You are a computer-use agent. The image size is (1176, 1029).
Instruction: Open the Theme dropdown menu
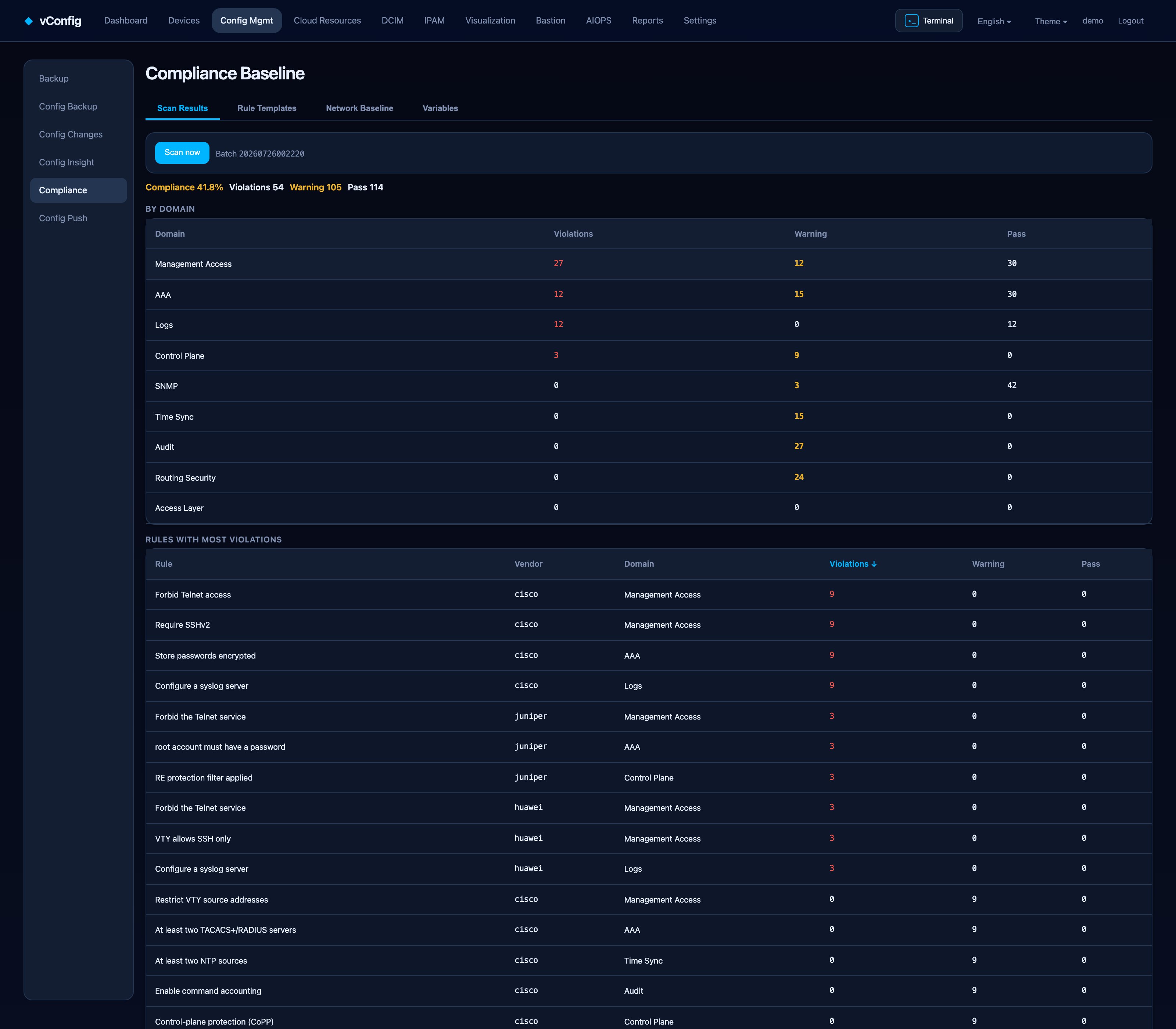click(x=1051, y=21)
